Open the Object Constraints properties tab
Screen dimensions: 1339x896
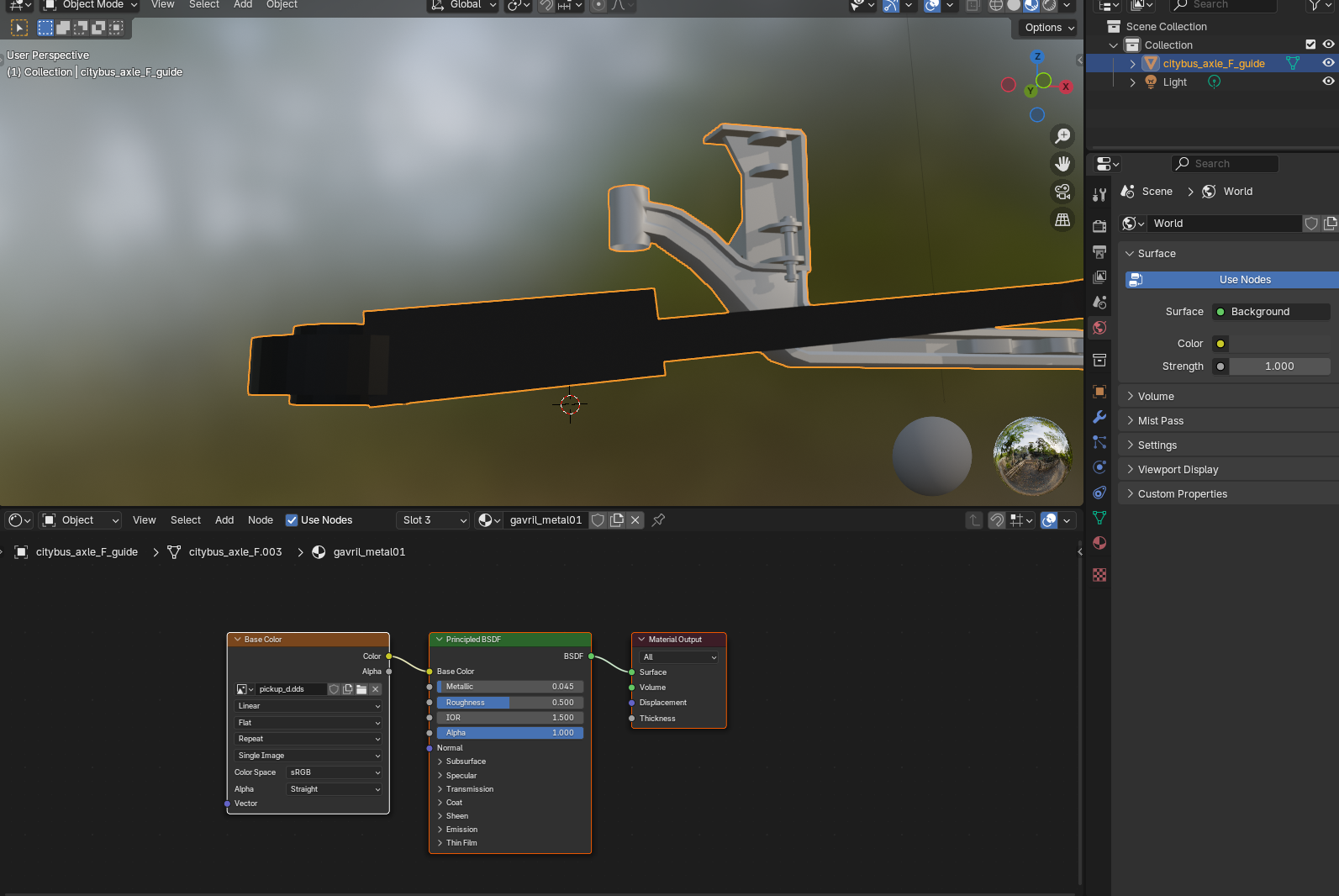pyautogui.click(x=1099, y=493)
